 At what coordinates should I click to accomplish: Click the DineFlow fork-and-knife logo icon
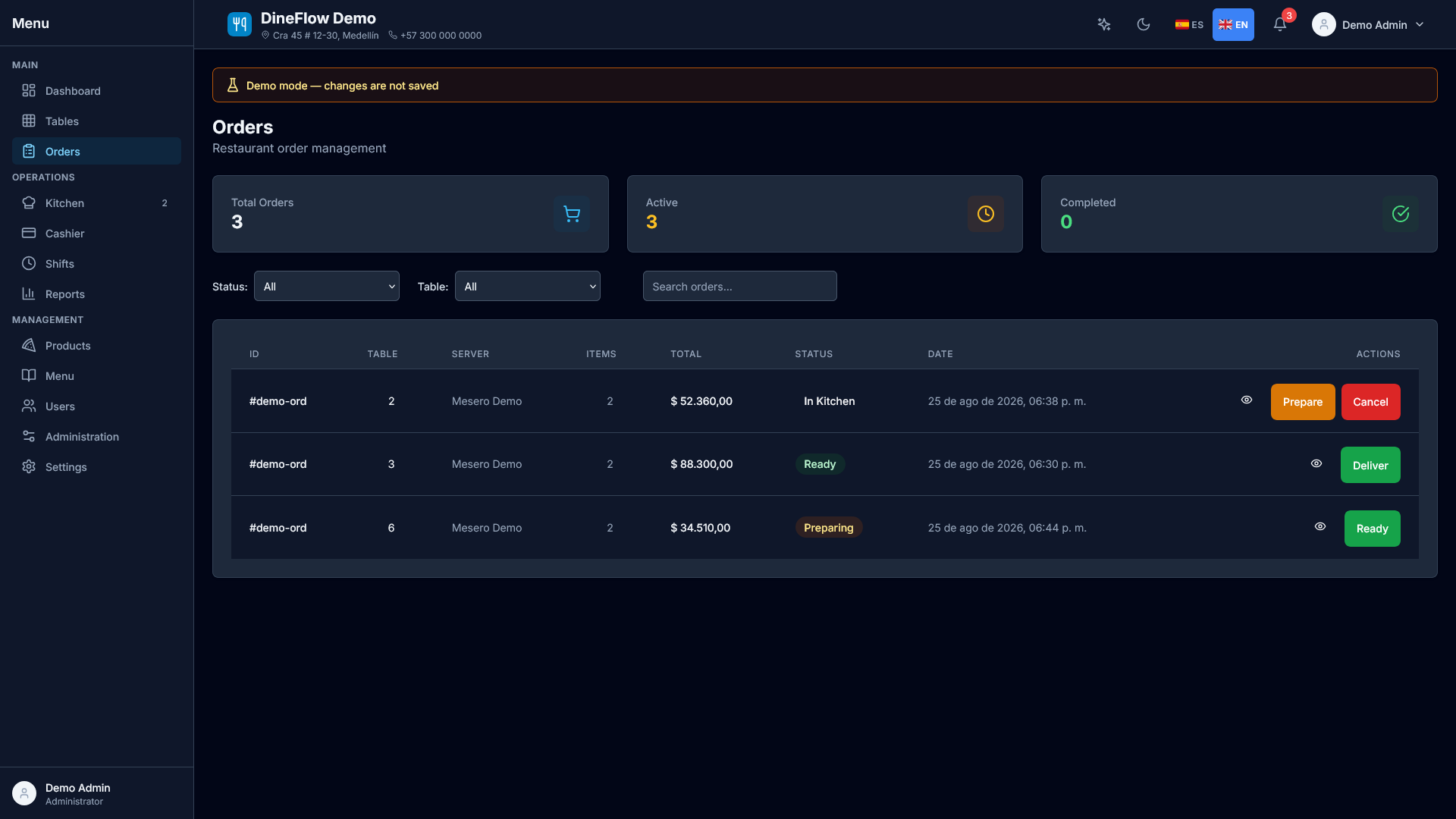click(240, 24)
